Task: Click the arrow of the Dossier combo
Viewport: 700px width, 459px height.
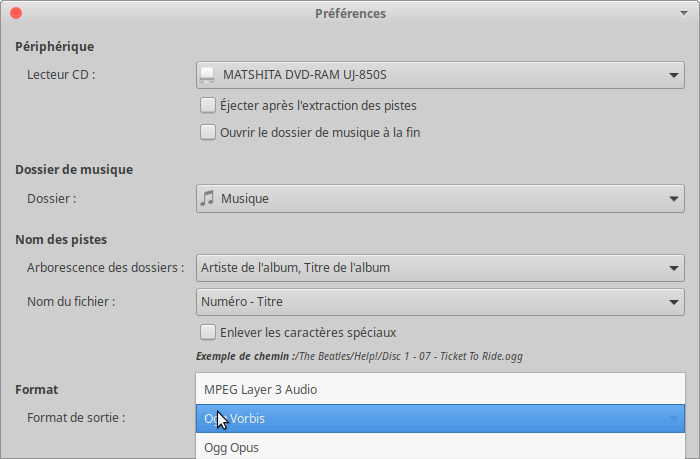Action: tap(674, 199)
